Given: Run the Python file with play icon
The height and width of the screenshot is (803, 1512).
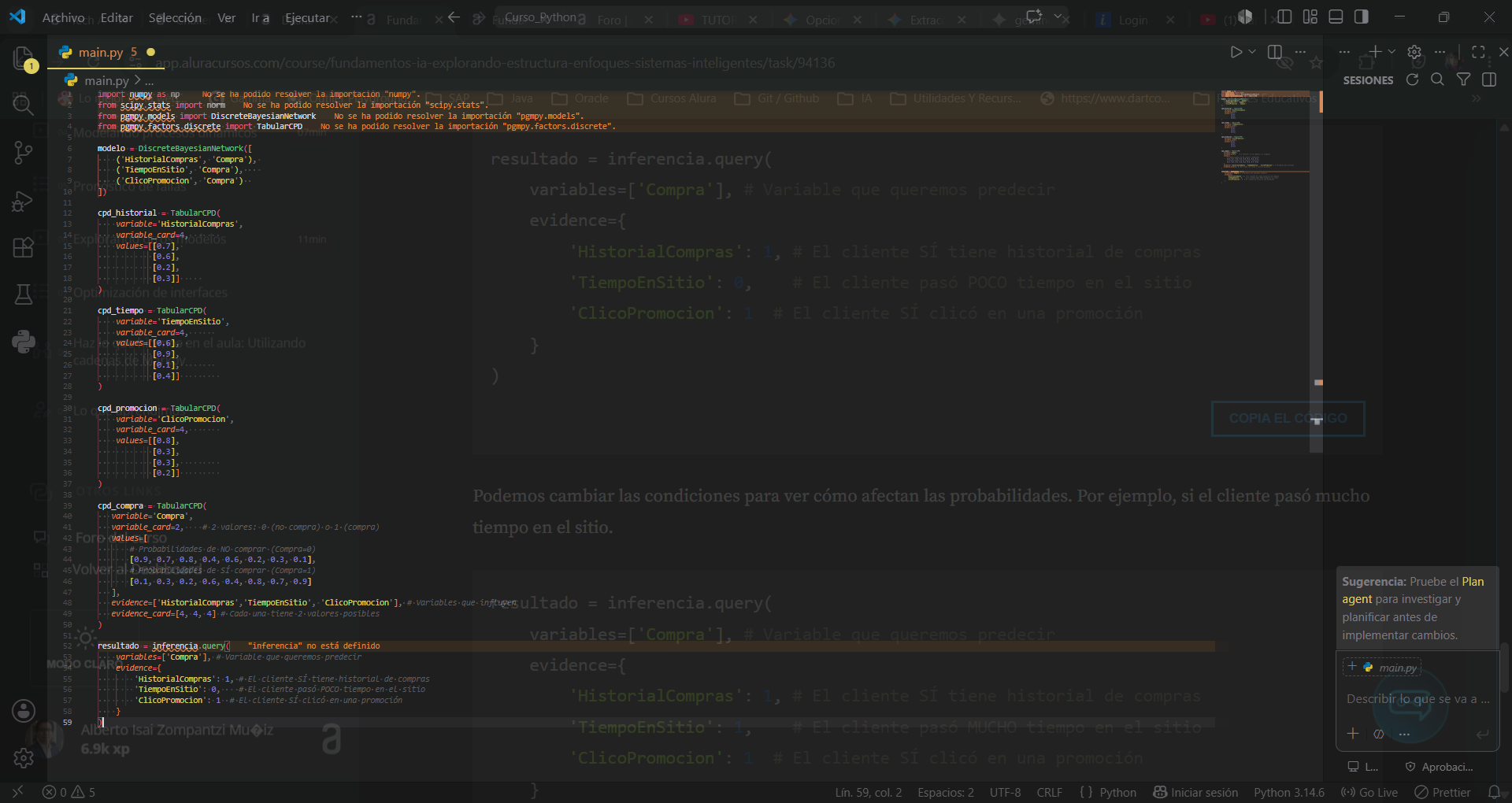Looking at the screenshot, I should pyautogui.click(x=1236, y=52).
